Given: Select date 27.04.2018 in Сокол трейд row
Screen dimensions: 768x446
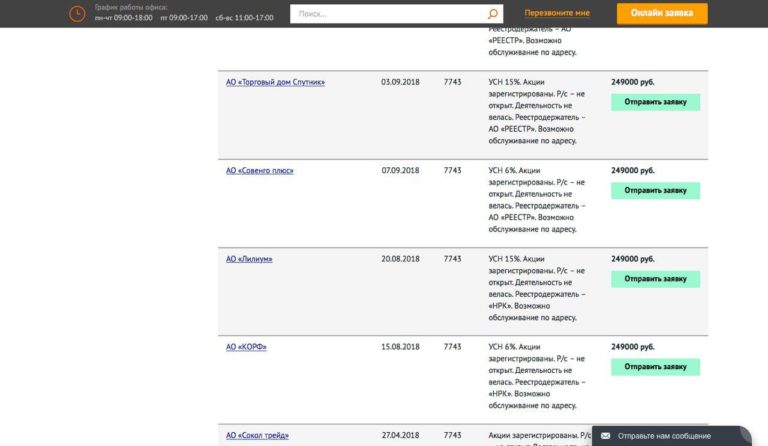Looking at the screenshot, I should click(x=400, y=435).
